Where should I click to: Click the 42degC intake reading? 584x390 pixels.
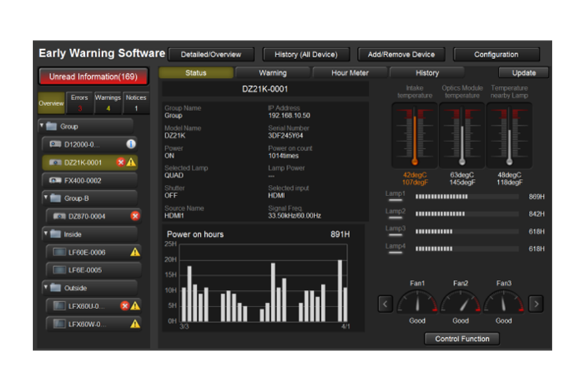(415, 175)
